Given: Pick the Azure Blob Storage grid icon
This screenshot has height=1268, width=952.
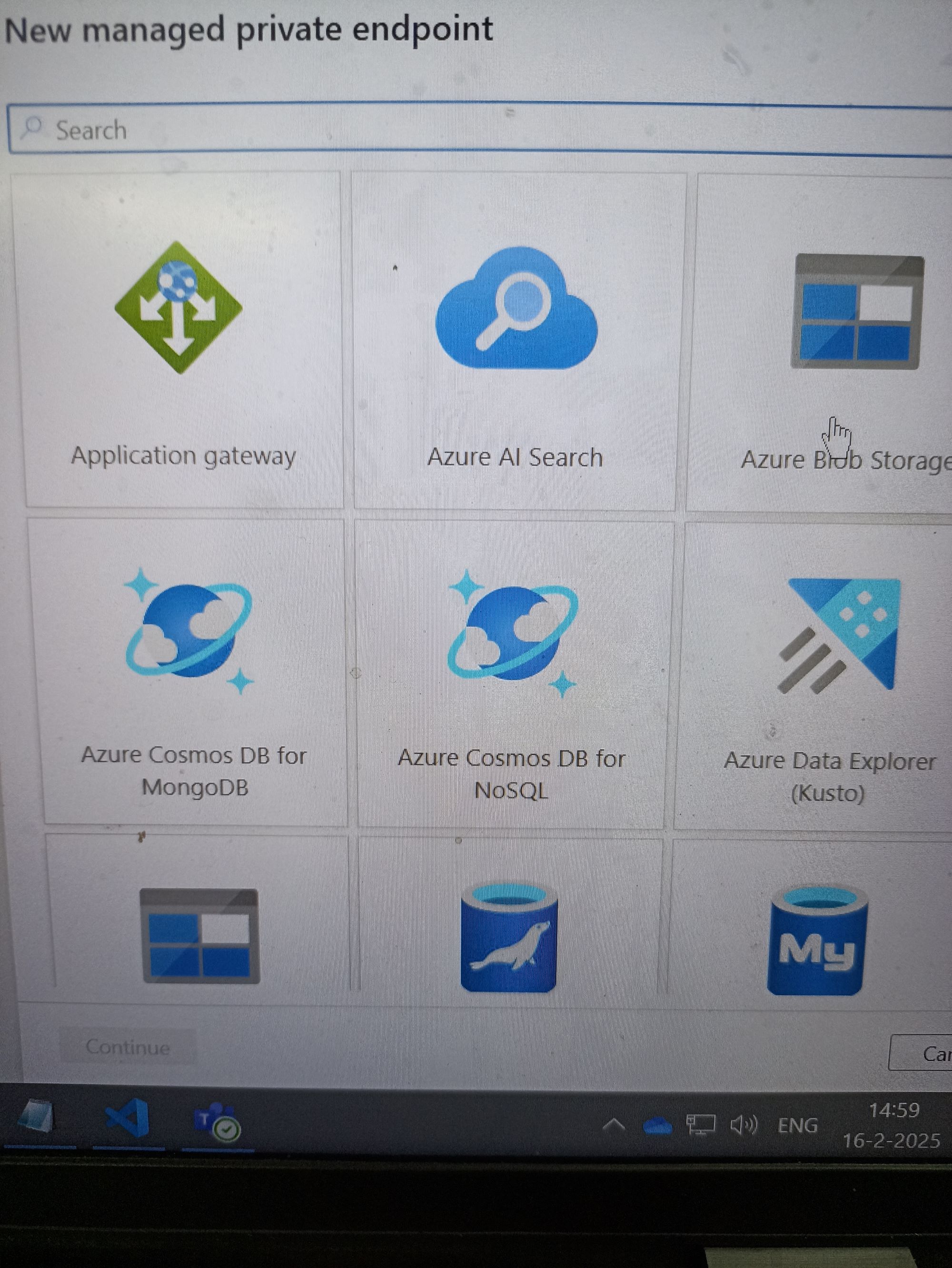Looking at the screenshot, I should (858, 312).
